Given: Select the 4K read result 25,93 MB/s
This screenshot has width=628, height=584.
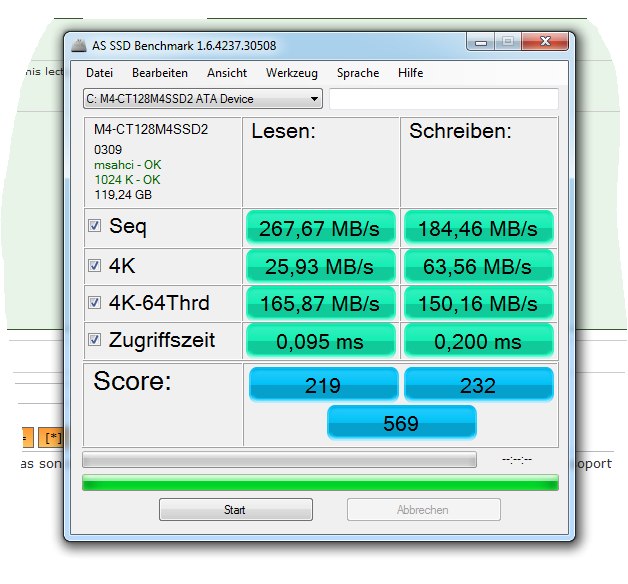Looking at the screenshot, I should tap(321, 266).
